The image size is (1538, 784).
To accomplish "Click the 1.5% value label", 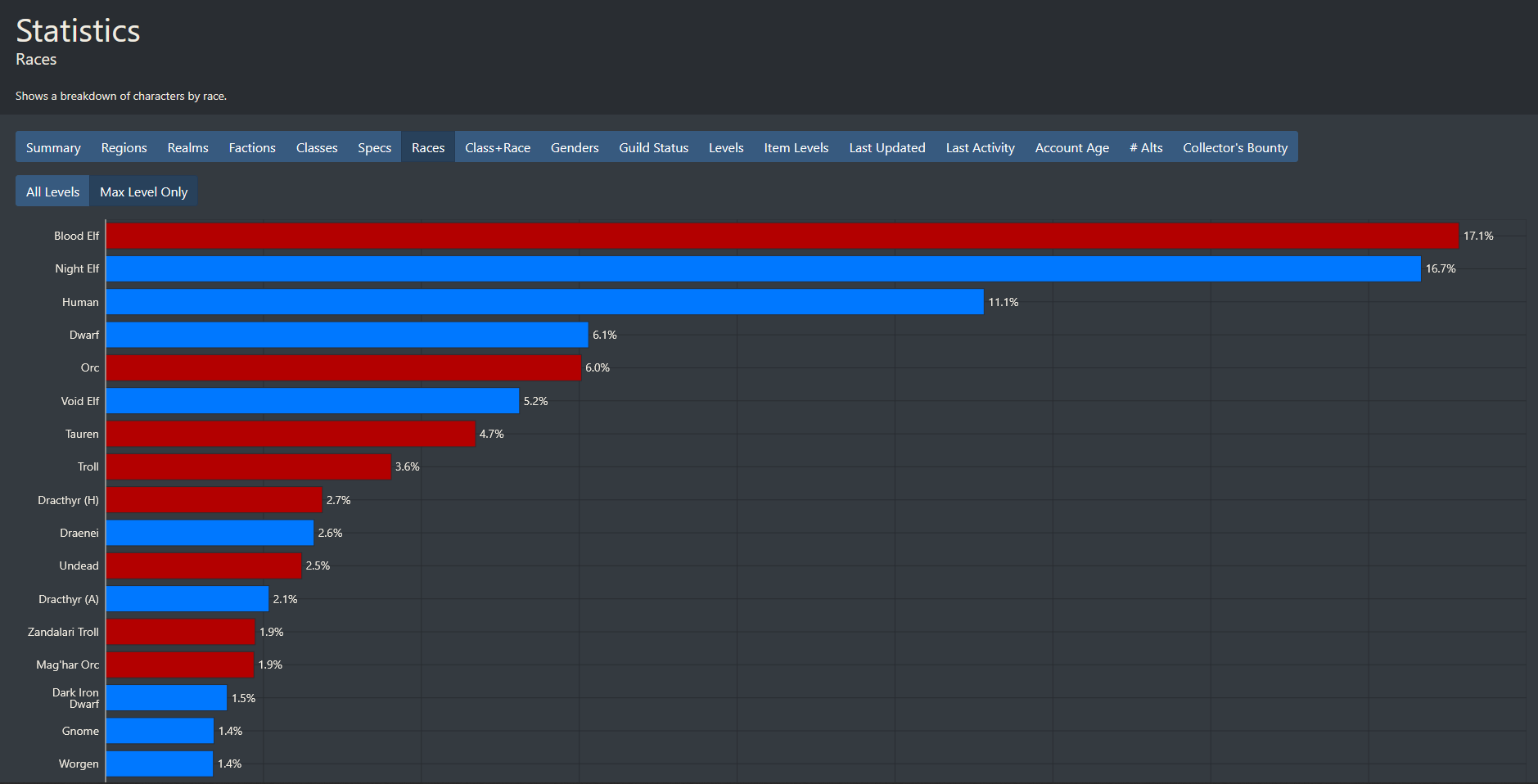I will pos(244,698).
